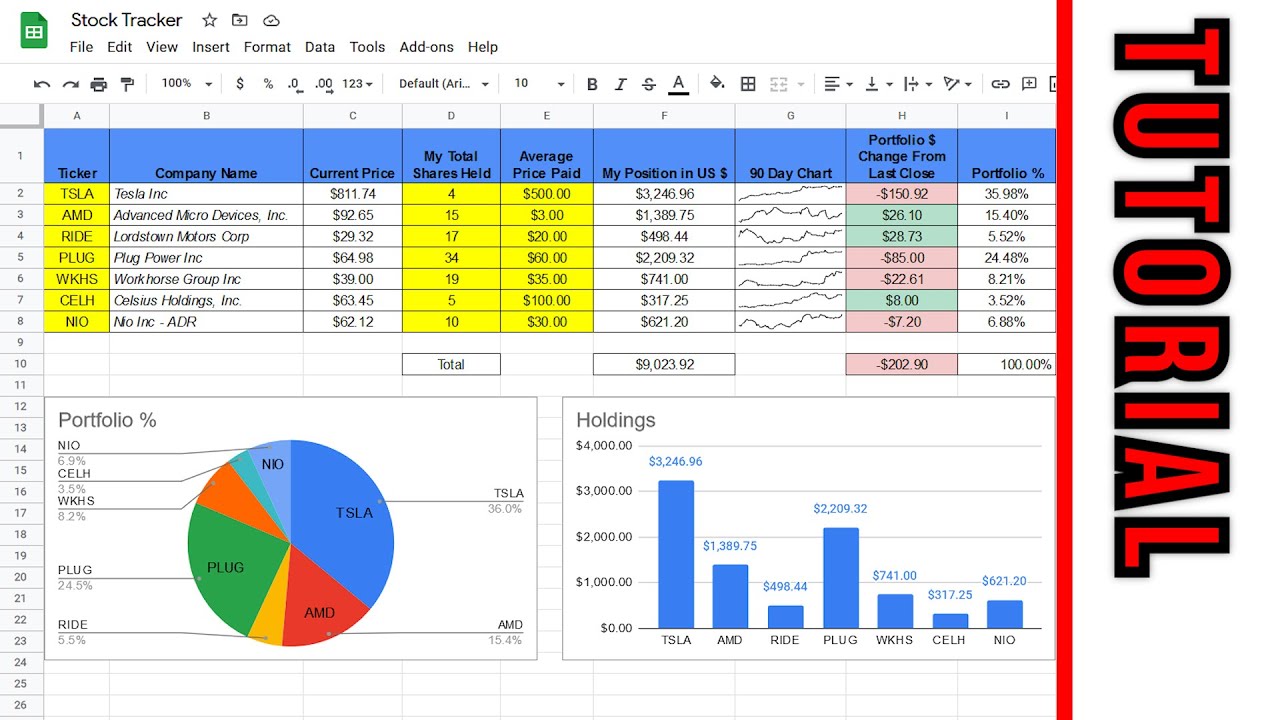
Task: Click the insert comment icon
Action: [1029, 84]
